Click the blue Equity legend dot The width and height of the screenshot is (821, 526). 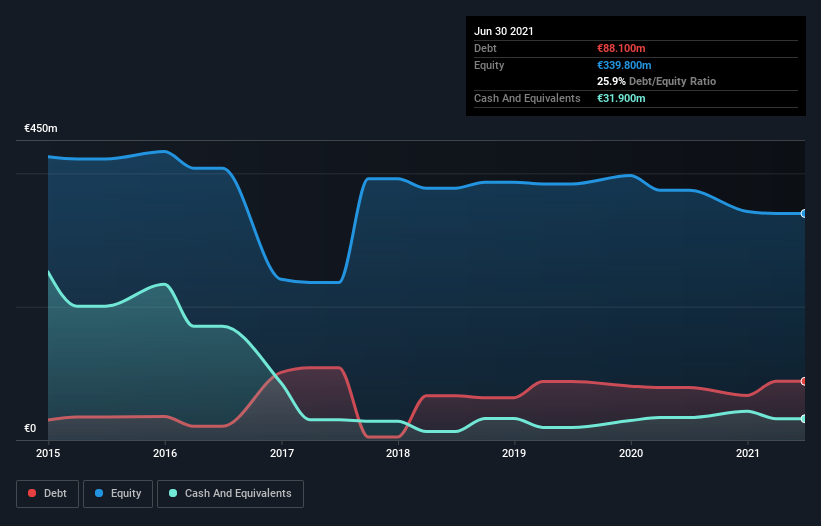tap(99, 493)
